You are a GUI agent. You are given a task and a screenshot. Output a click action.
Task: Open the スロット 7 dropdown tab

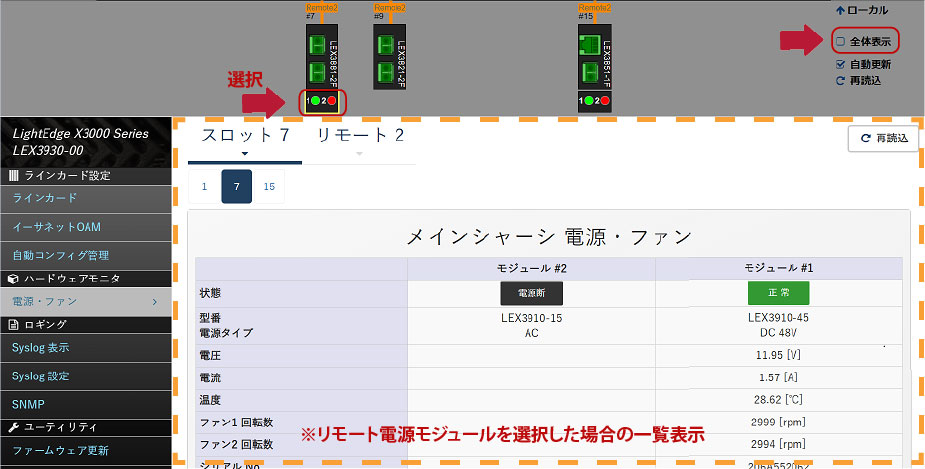[x=245, y=139]
